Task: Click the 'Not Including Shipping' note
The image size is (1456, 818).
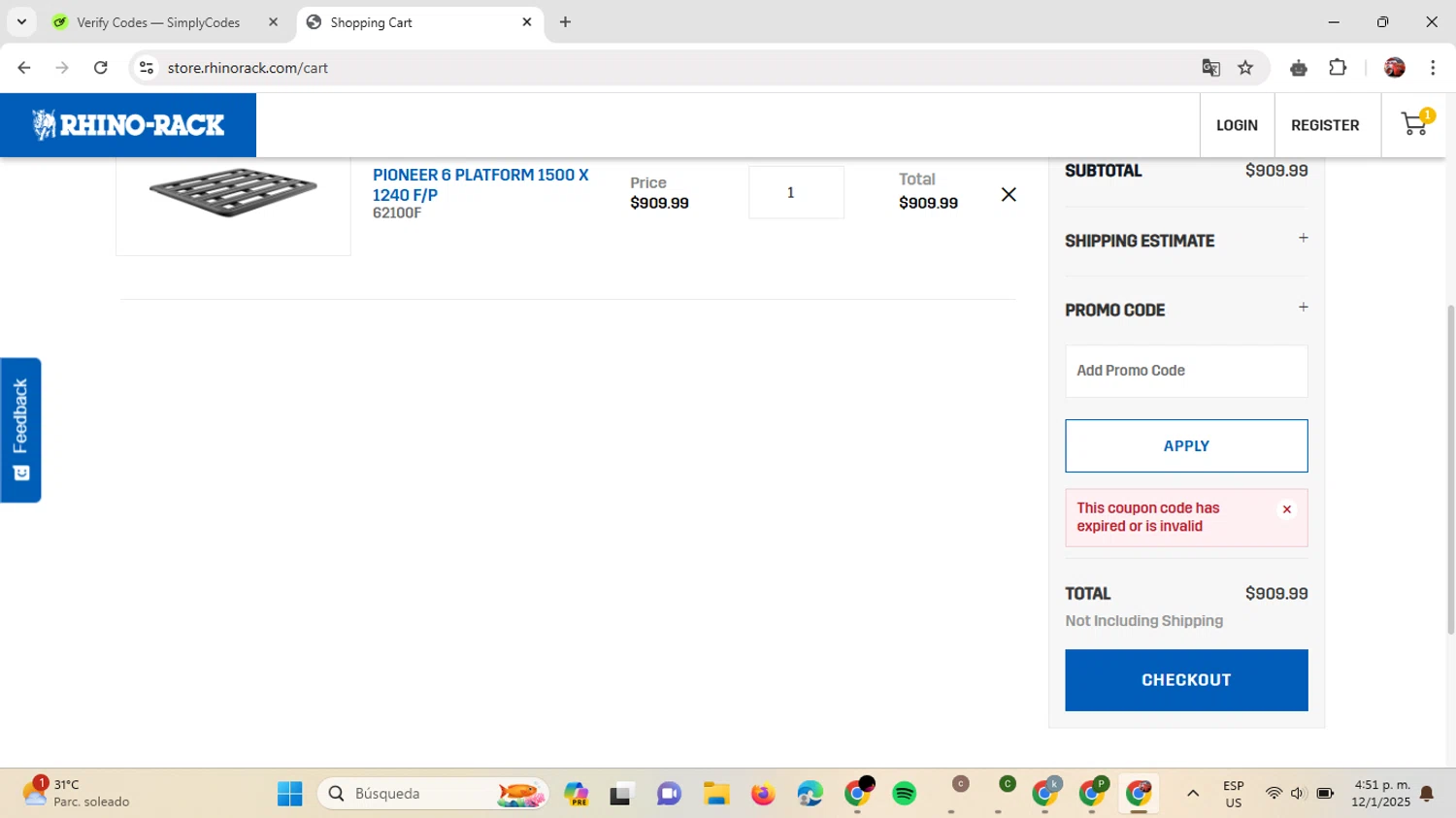Action: tap(1143, 621)
